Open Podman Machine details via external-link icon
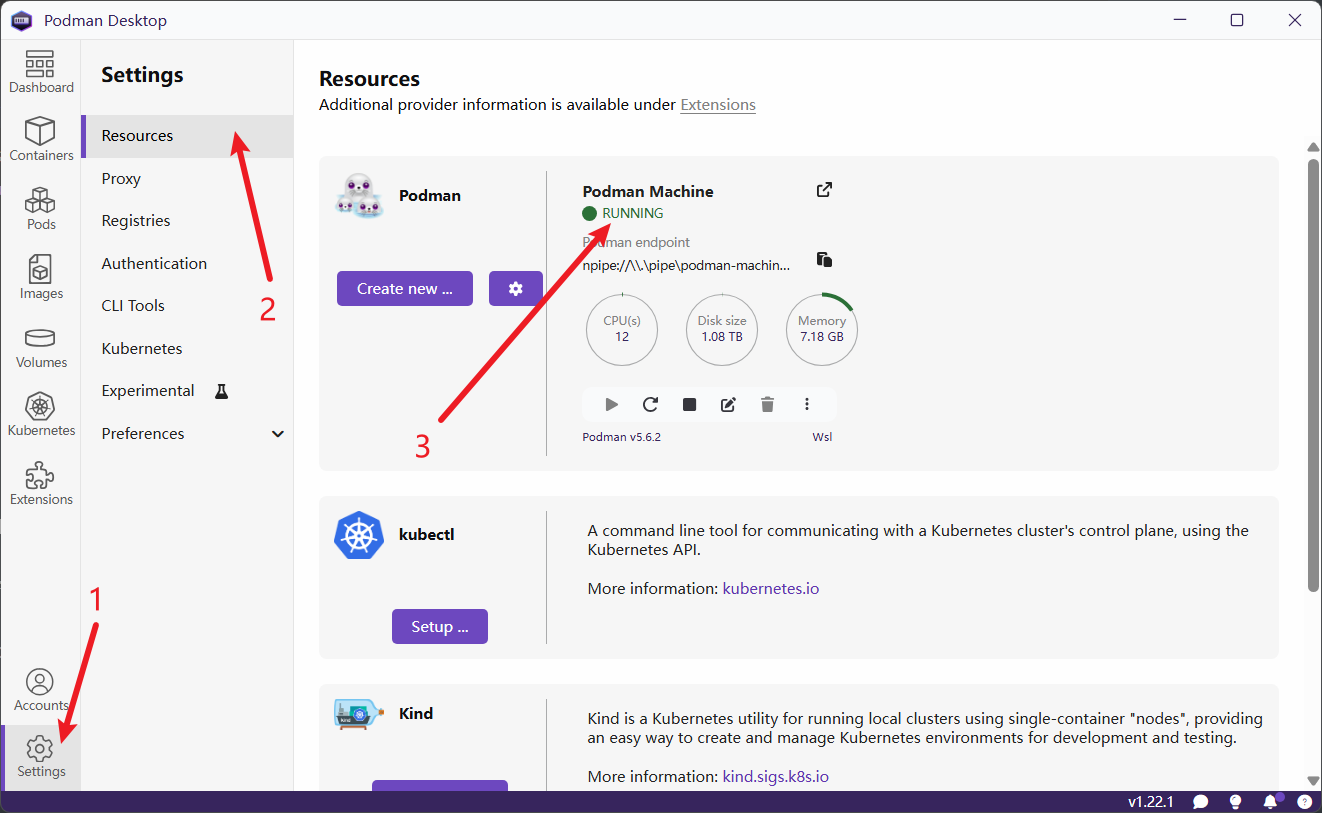 pos(824,190)
